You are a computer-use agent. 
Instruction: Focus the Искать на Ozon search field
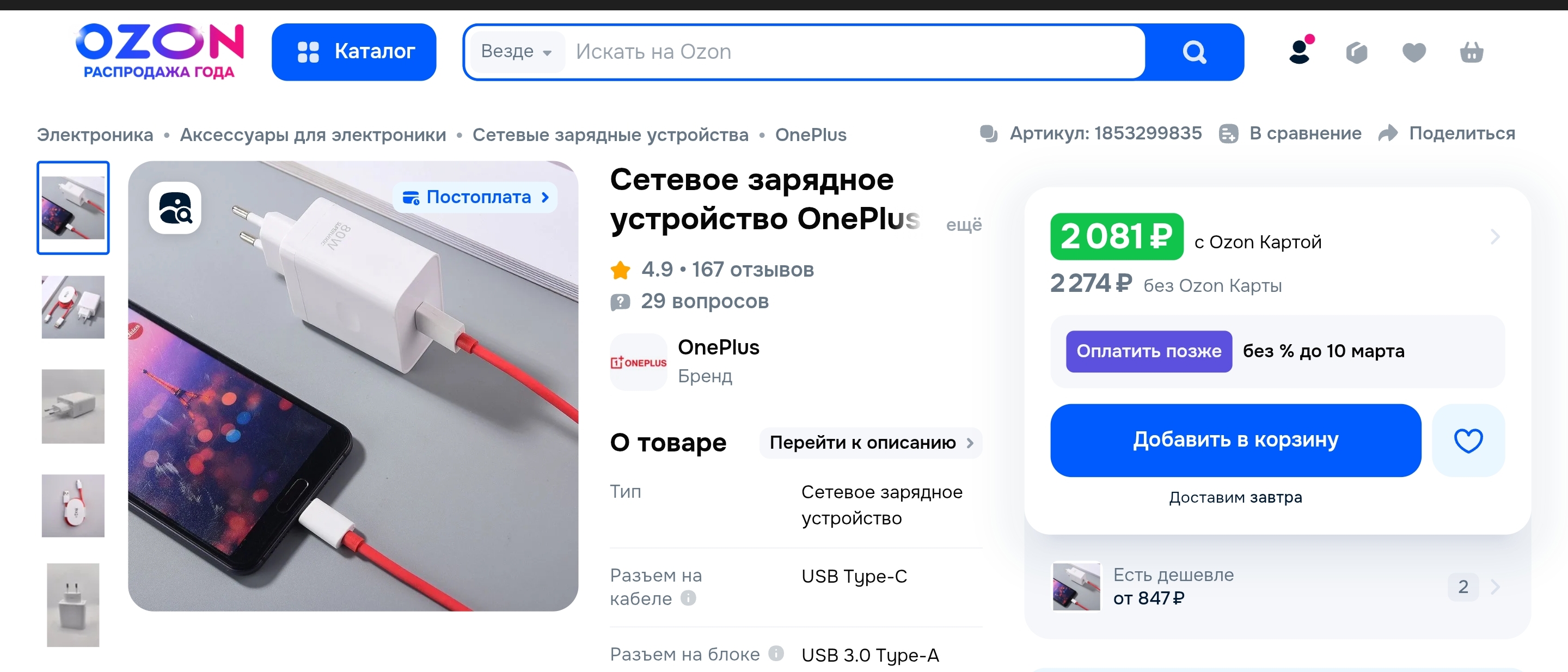(x=852, y=52)
